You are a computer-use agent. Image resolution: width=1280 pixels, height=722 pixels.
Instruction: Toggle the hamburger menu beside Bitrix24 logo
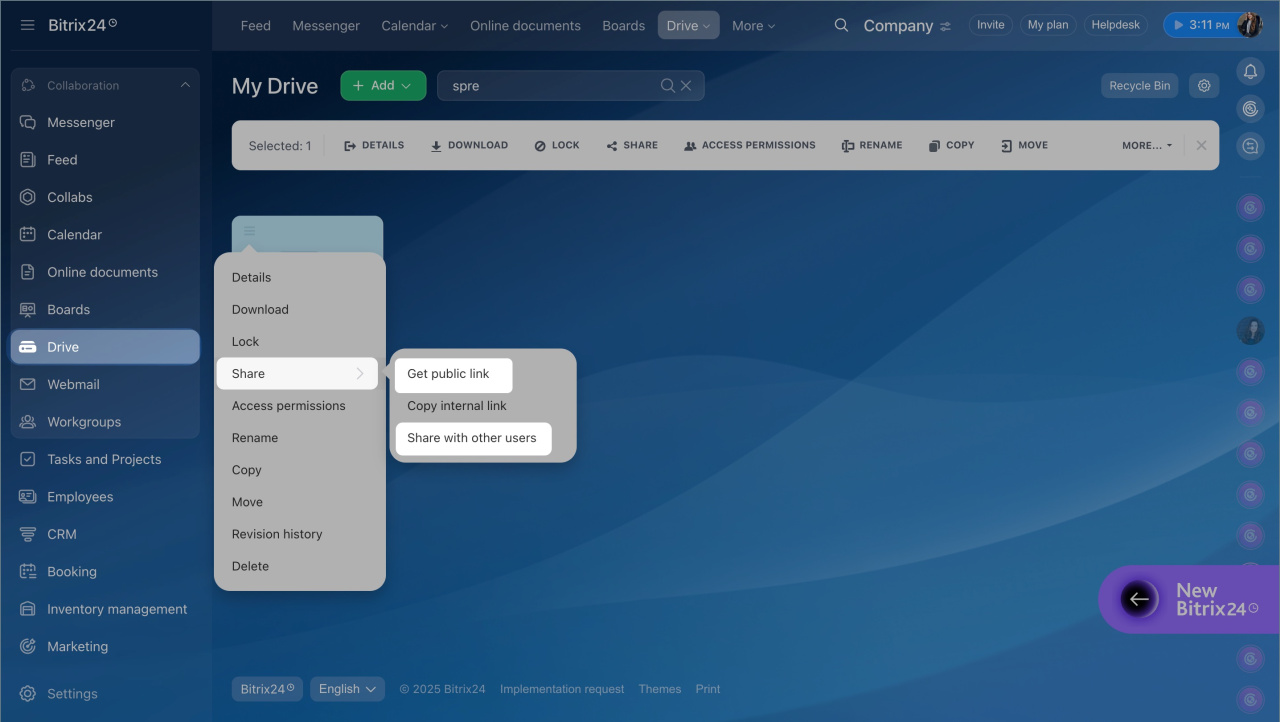[27, 25]
